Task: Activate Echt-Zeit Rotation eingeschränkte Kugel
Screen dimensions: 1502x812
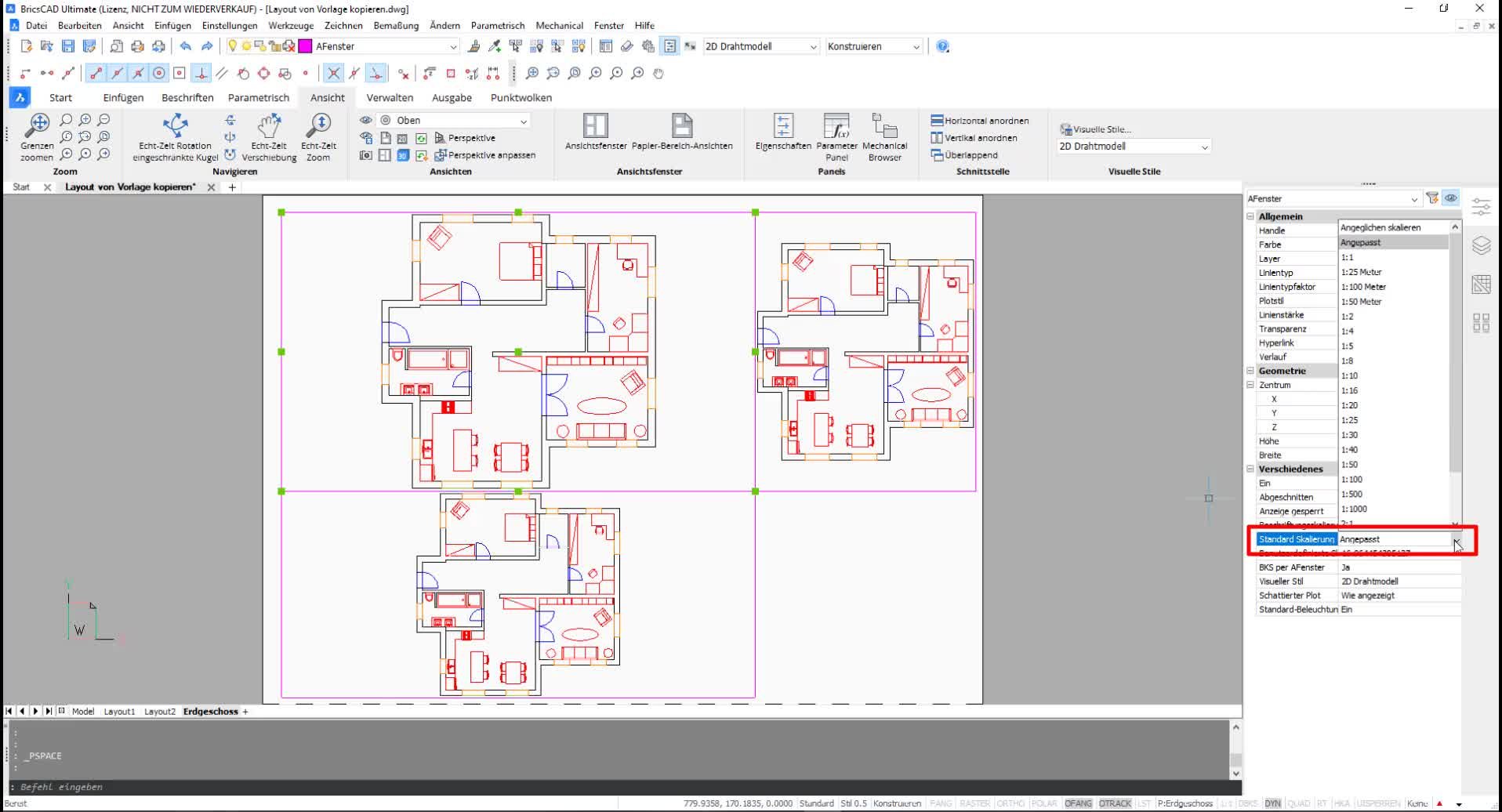Action: 175,137
